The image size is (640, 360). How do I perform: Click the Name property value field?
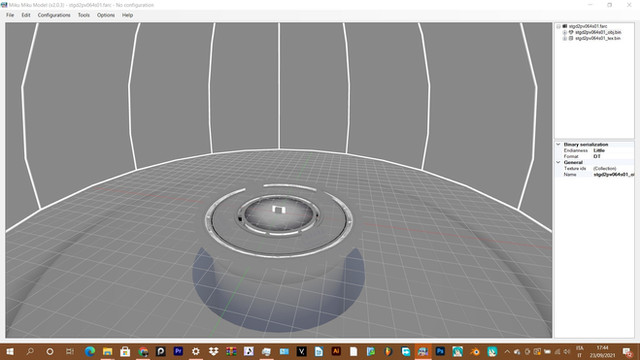[x=613, y=175]
